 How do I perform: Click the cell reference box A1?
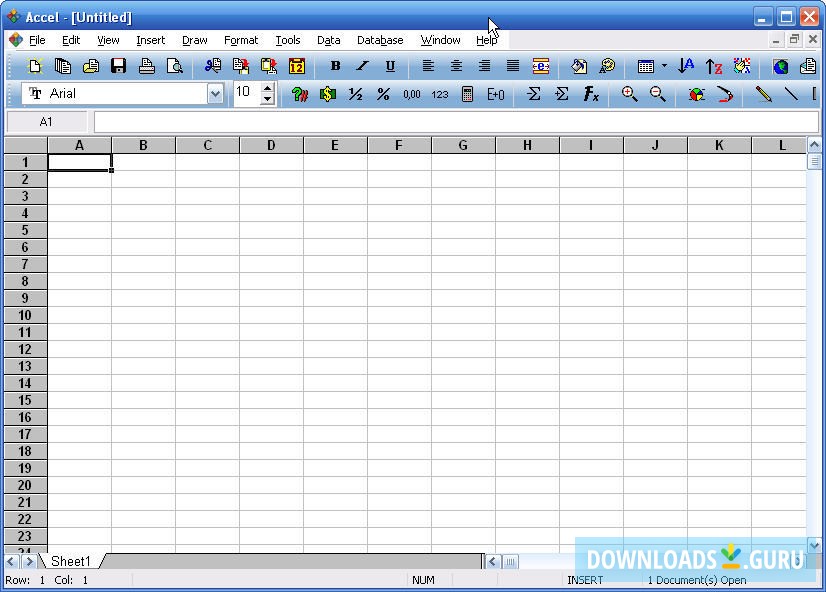(x=46, y=122)
